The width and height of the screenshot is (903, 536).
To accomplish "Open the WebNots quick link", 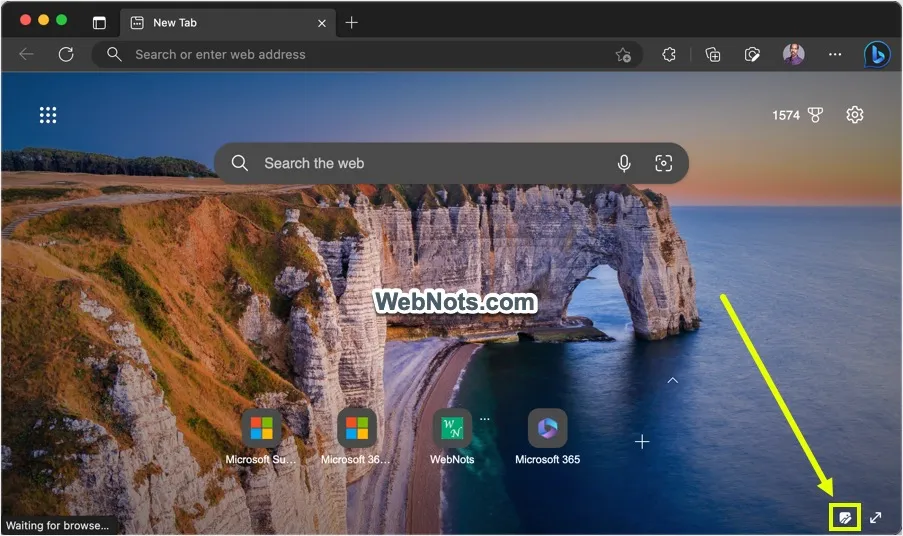I will [452, 438].
